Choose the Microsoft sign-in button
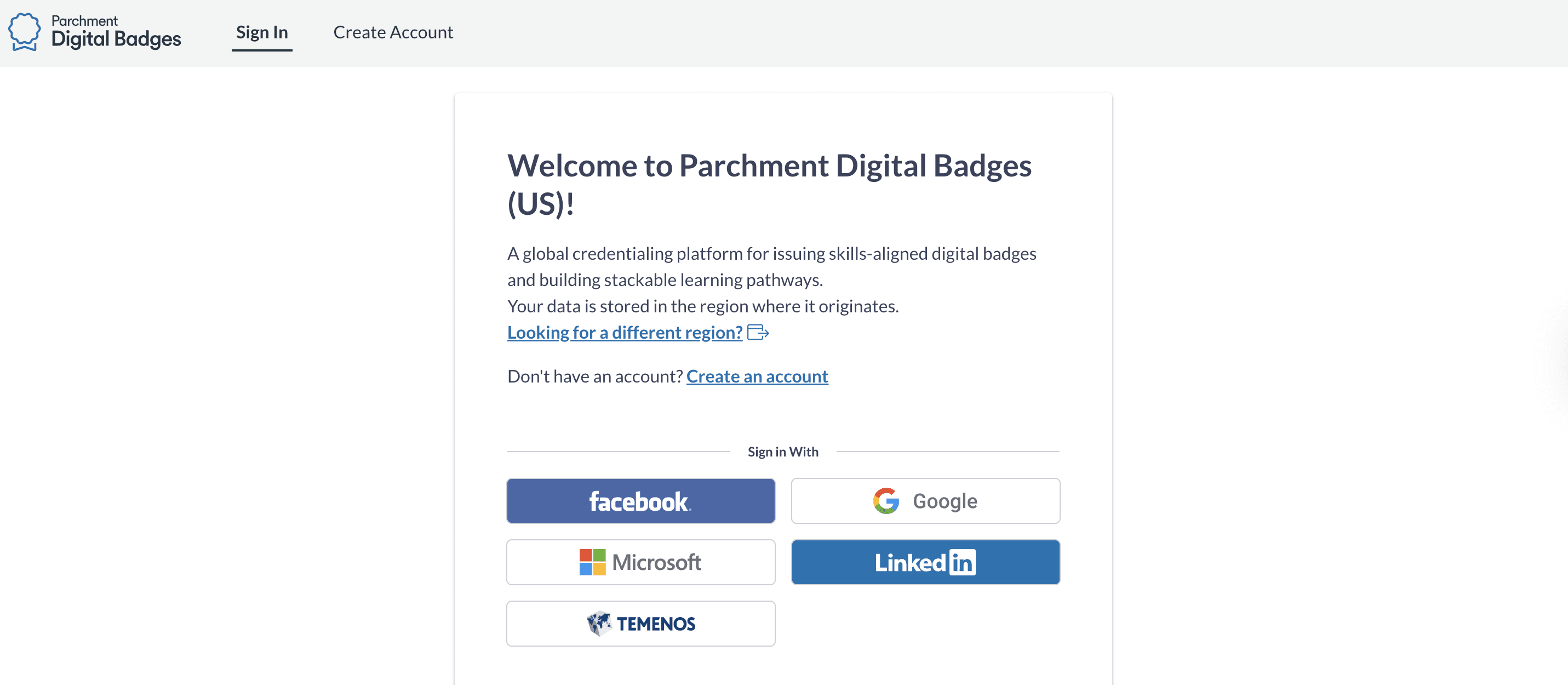 (x=641, y=562)
